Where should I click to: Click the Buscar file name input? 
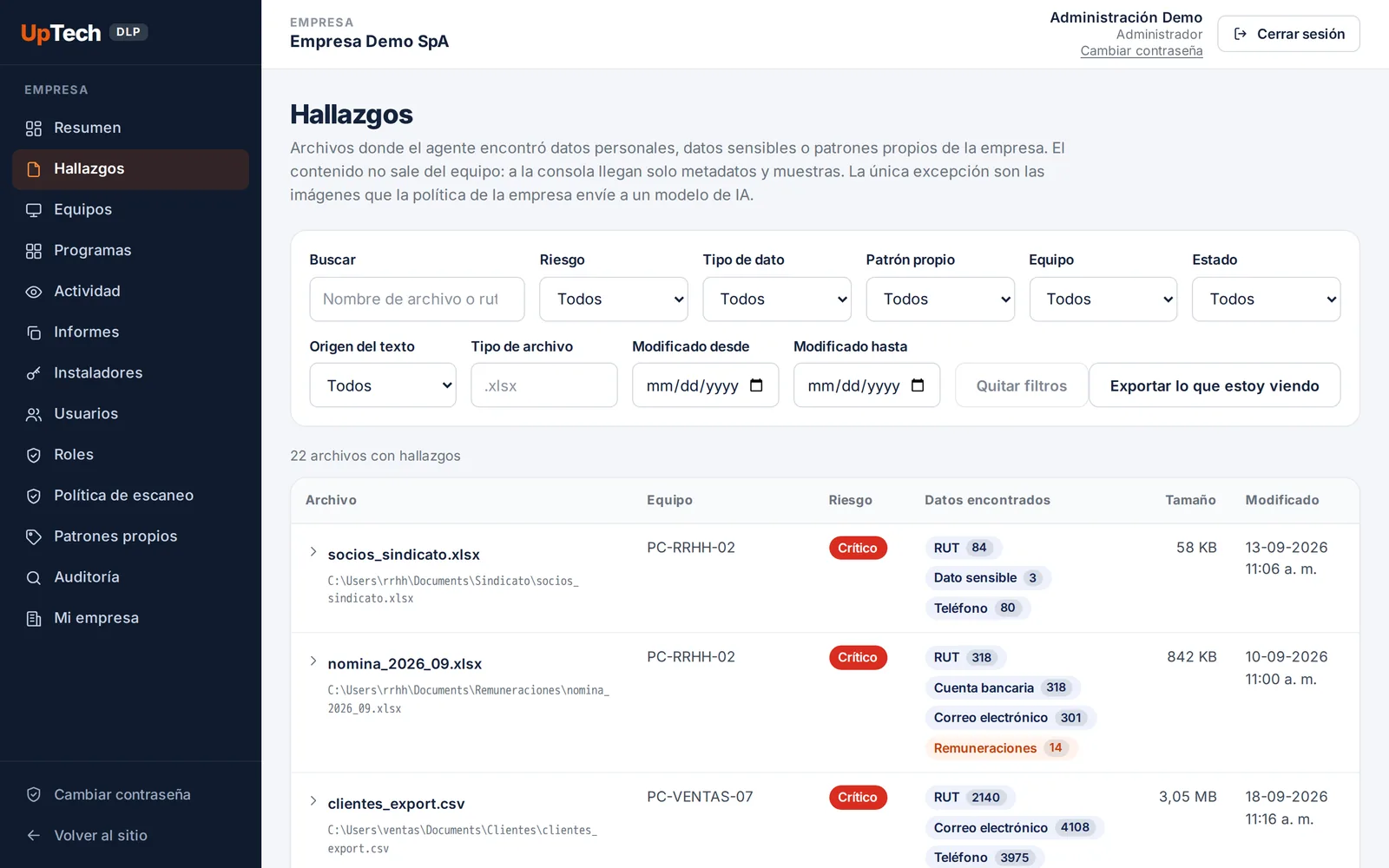pos(417,299)
